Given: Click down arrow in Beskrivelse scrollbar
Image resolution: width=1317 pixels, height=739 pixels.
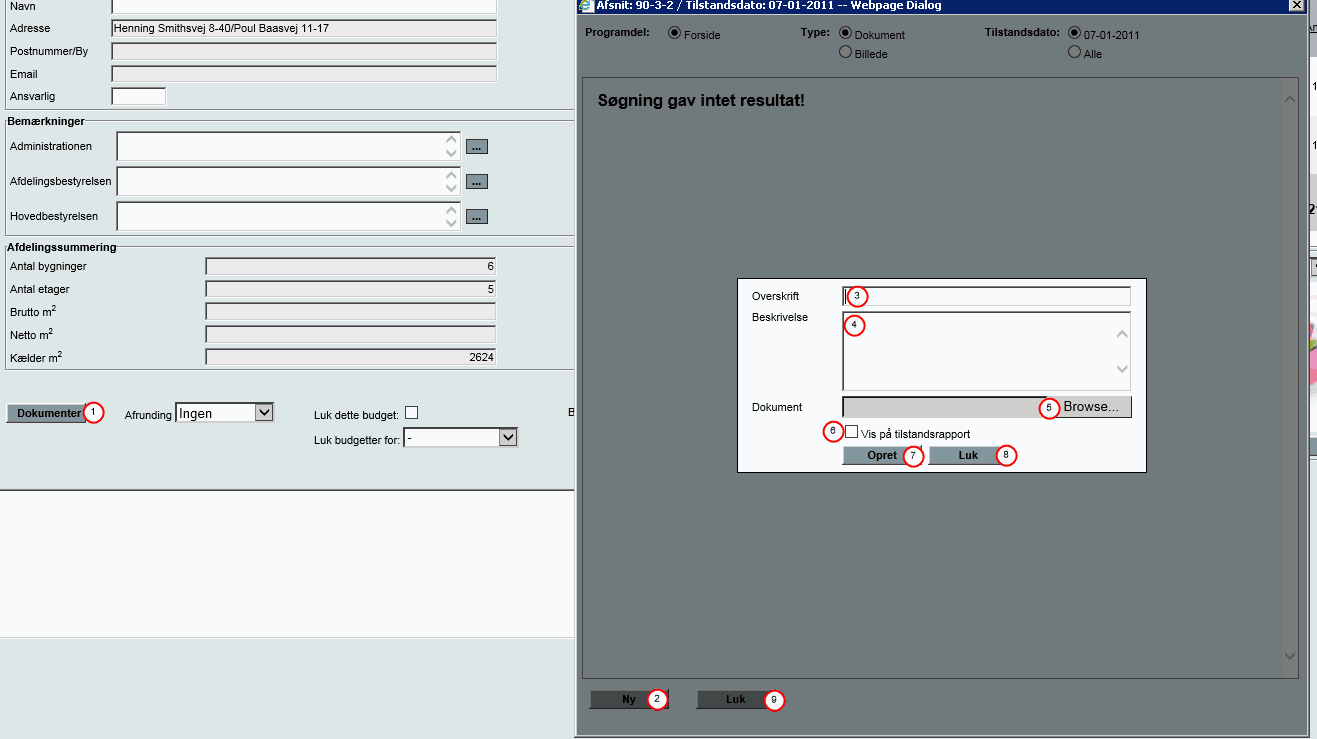Looking at the screenshot, I should coord(1122,369).
